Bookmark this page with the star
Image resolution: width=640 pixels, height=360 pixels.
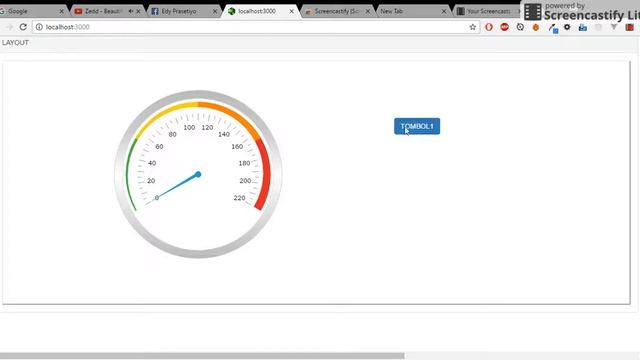pos(473,27)
